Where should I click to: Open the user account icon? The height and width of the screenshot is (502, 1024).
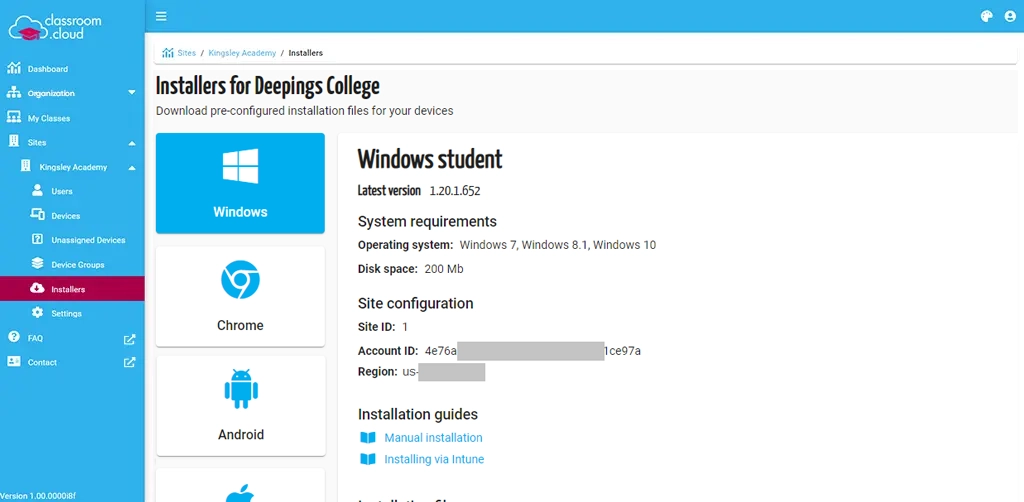[1010, 16]
